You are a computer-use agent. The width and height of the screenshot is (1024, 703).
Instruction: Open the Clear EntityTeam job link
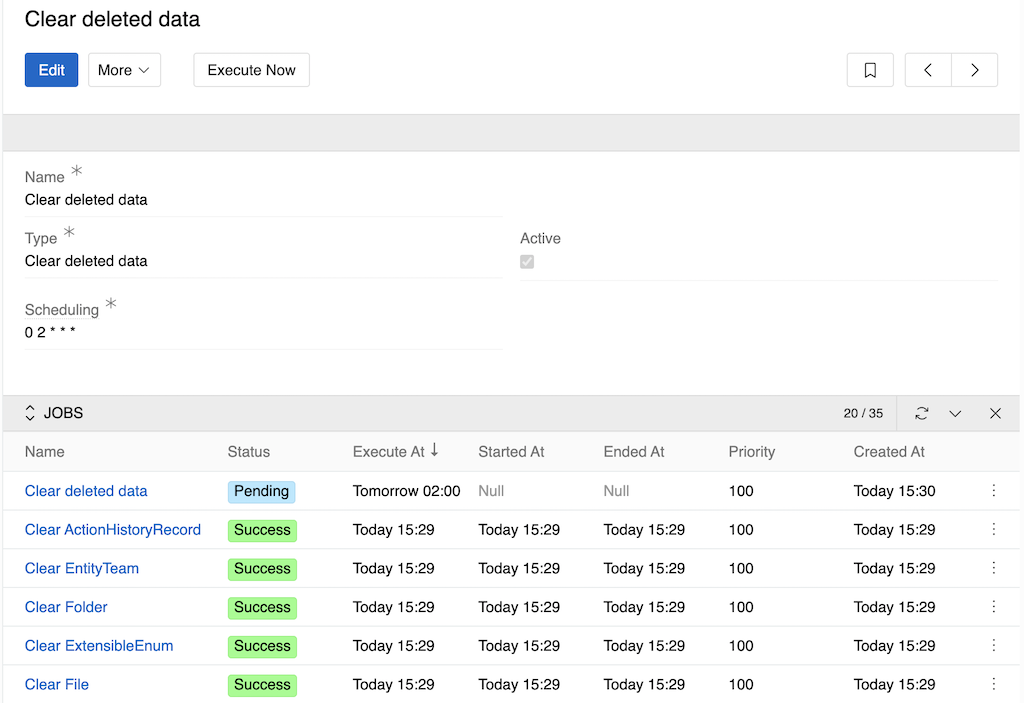tap(81, 568)
